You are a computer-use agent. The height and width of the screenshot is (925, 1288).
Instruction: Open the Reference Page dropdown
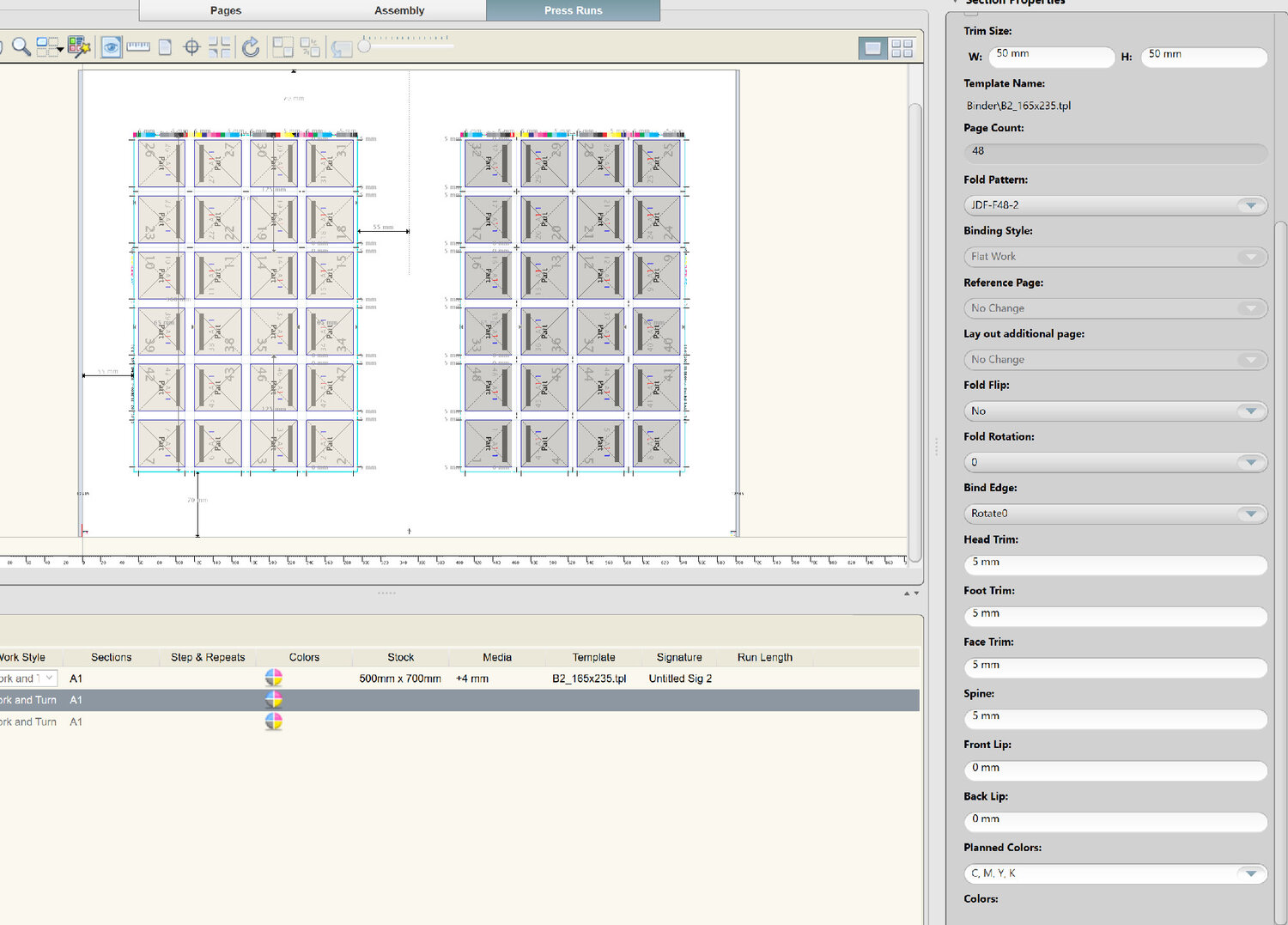[1115, 308]
